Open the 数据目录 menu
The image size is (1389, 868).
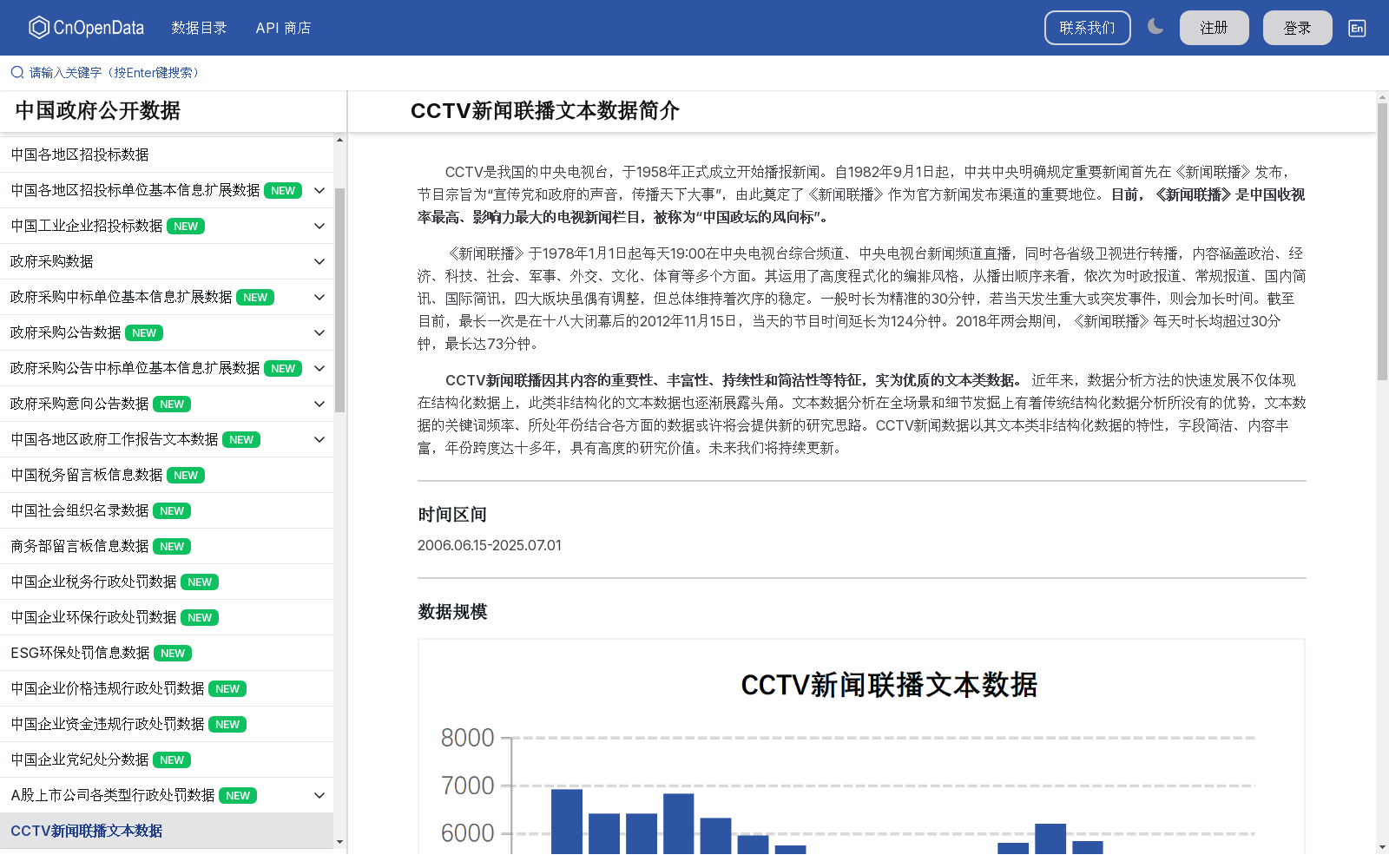pos(199,28)
